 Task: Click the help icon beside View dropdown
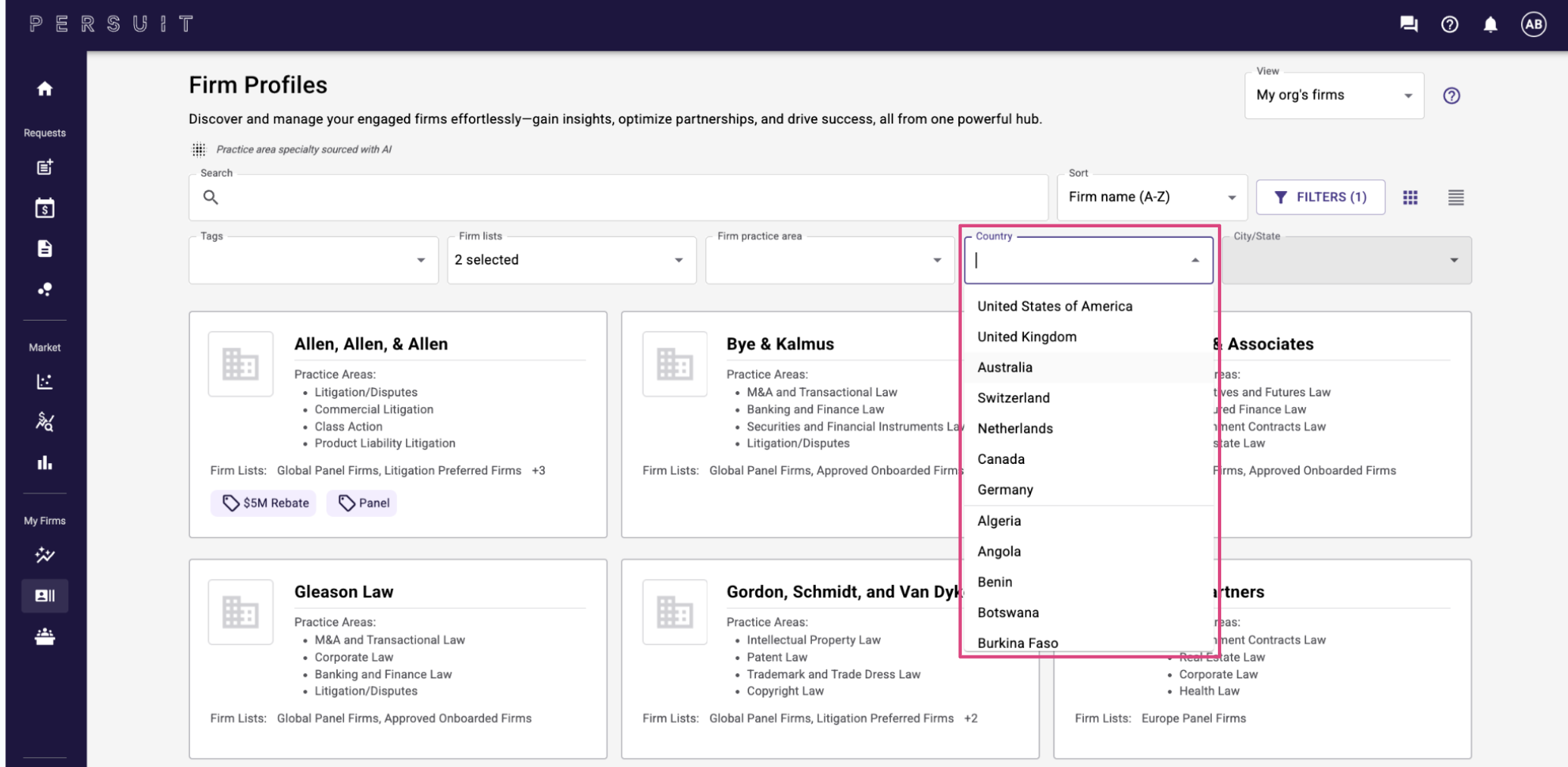coord(1451,95)
